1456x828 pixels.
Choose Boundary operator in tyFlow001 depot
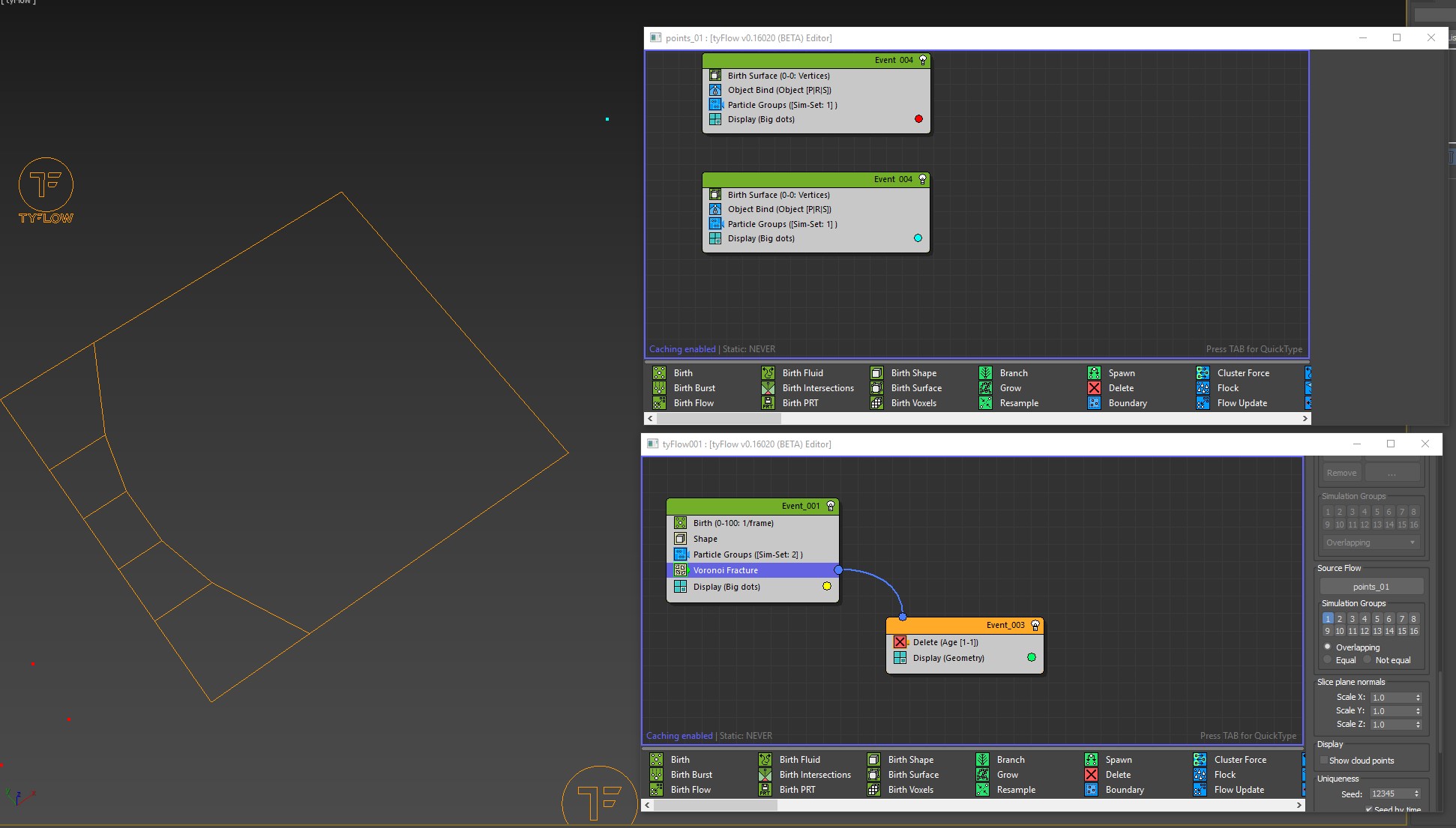tap(1114, 790)
